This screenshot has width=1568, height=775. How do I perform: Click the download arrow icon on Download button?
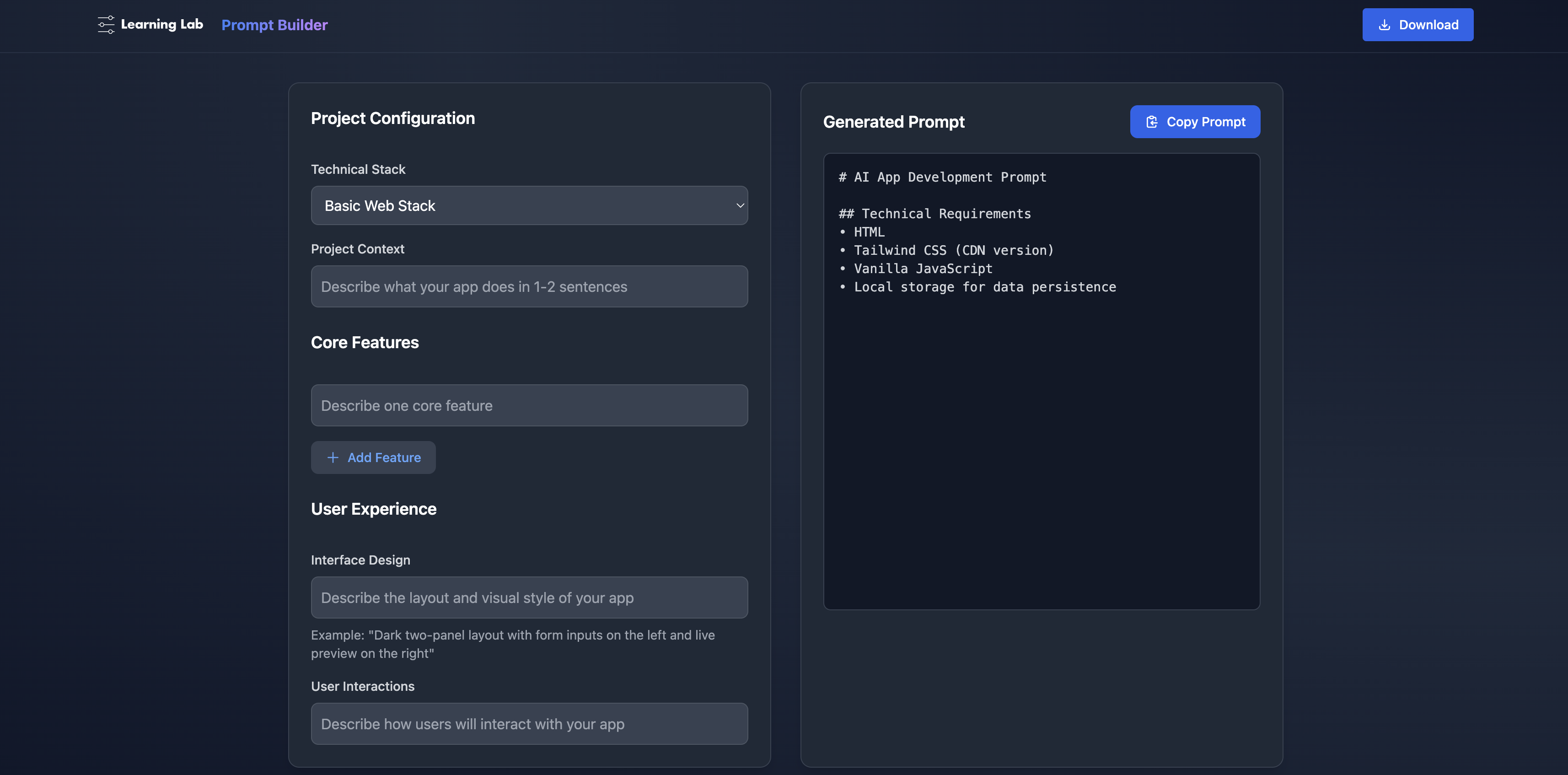[1384, 24]
